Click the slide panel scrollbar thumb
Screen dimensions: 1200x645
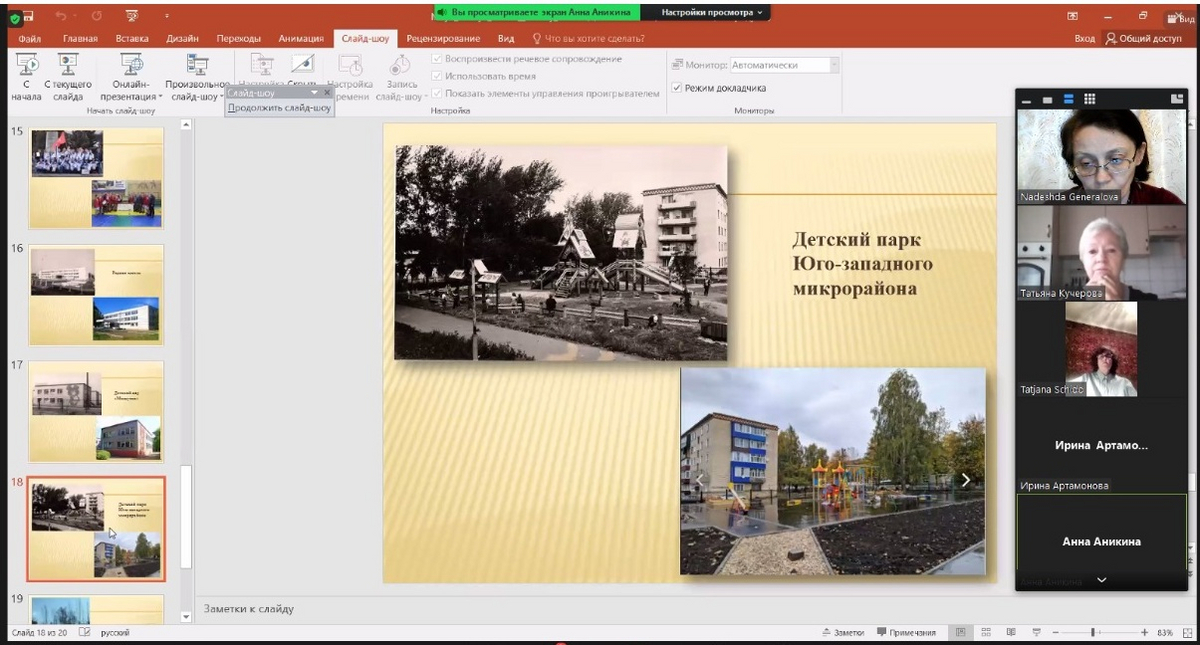[x=185, y=516]
